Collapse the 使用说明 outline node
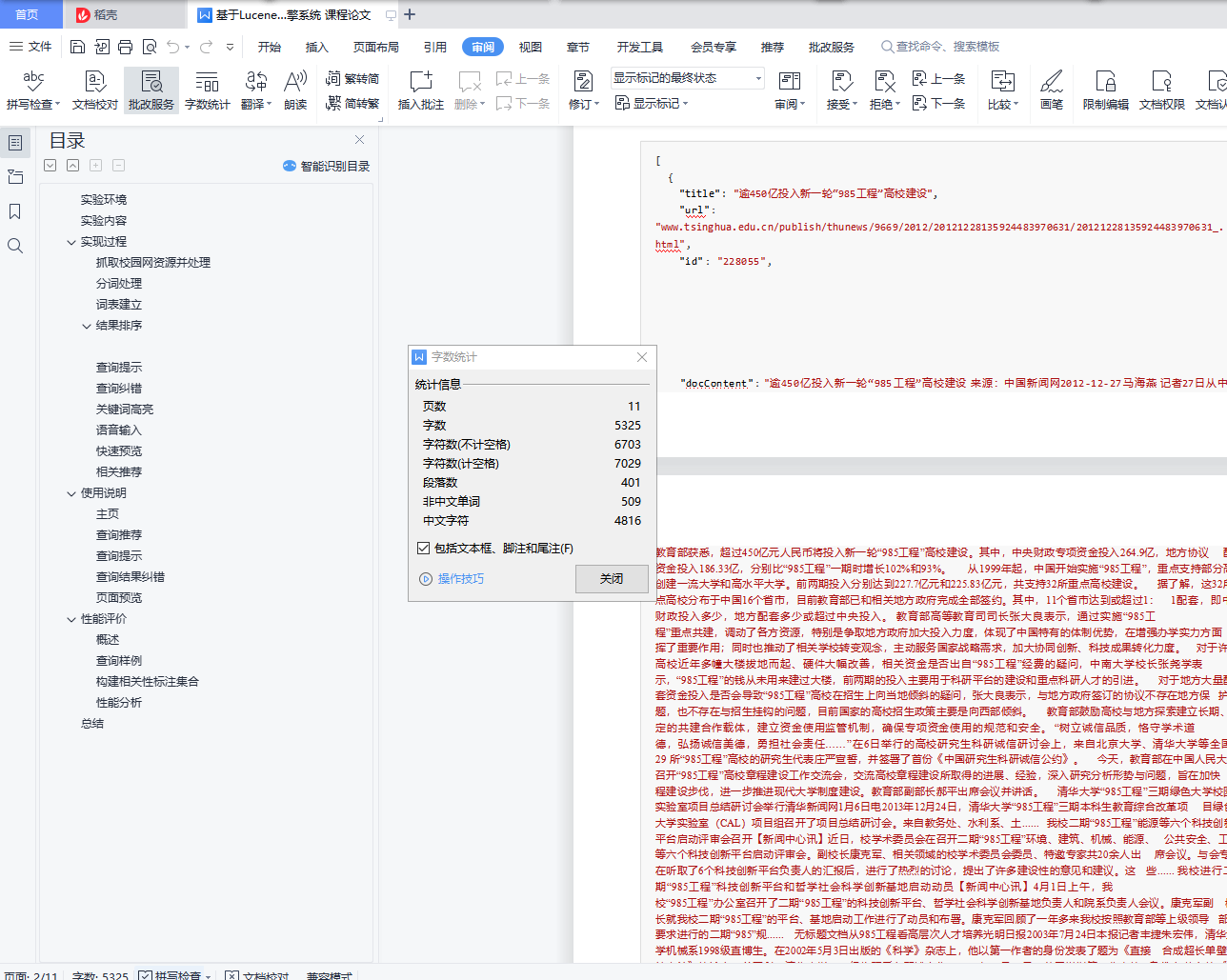1227x980 pixels. (71, 493)
